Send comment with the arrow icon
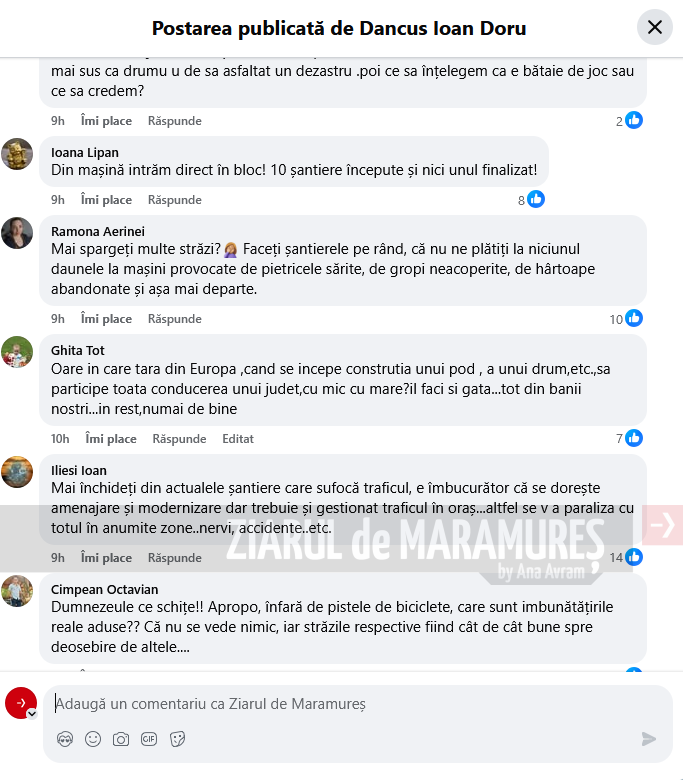Screen dimensions: 683x780 coord(649,739)
